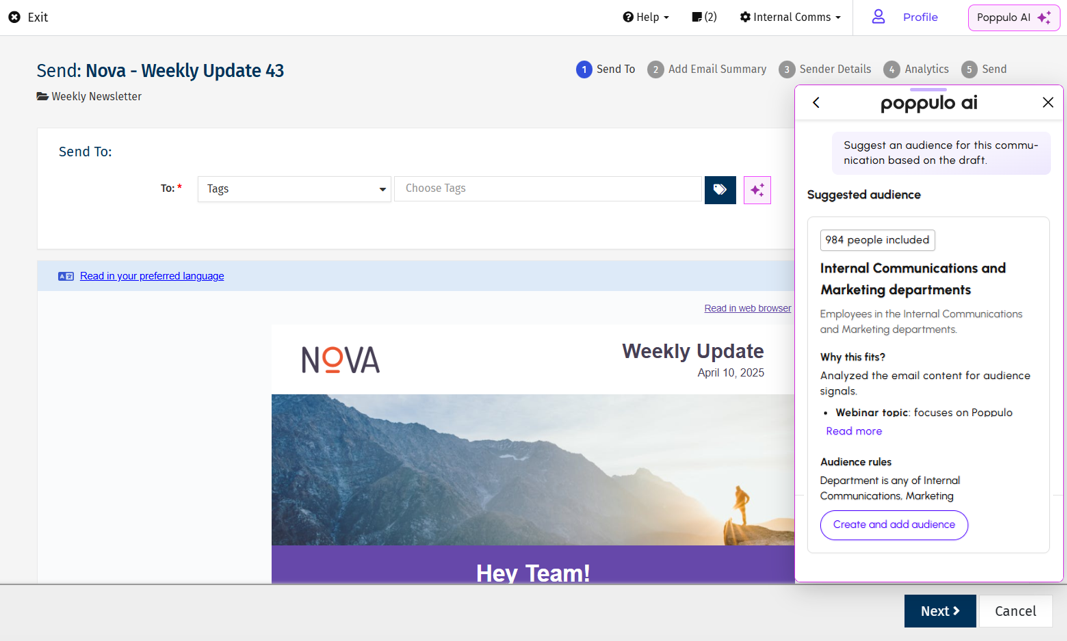Viewport: 1067px width, 641px height.
Task: Go to step 4 Analytics
Action: pyautogui.click(x=916, y=69)
